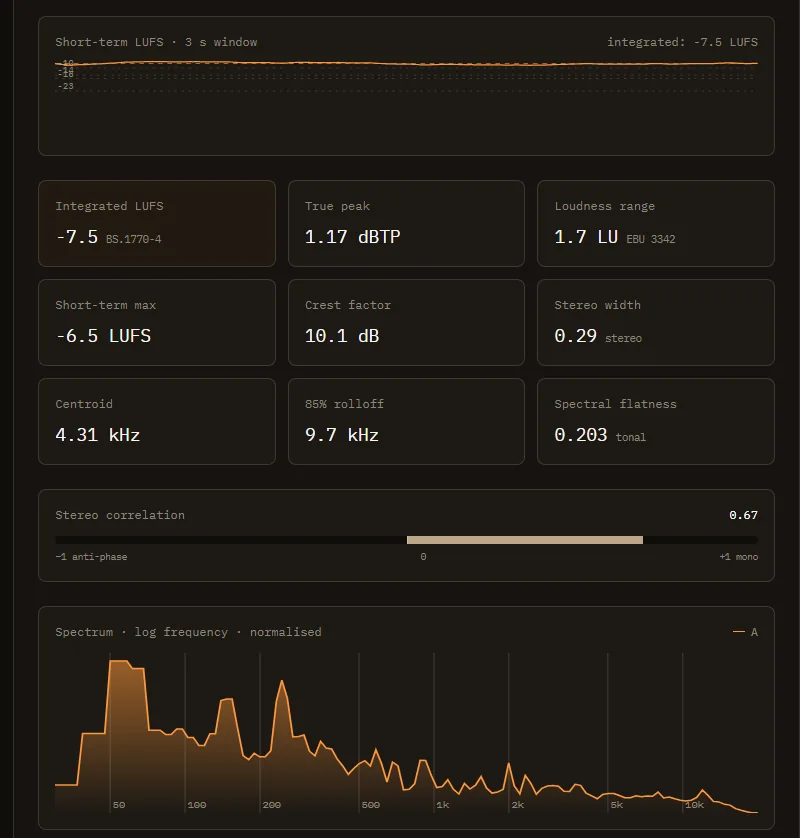This screenshot has width=800, height=838.
Task: Click the True peak 1.17 dBTP card
Action: point(406,223)
